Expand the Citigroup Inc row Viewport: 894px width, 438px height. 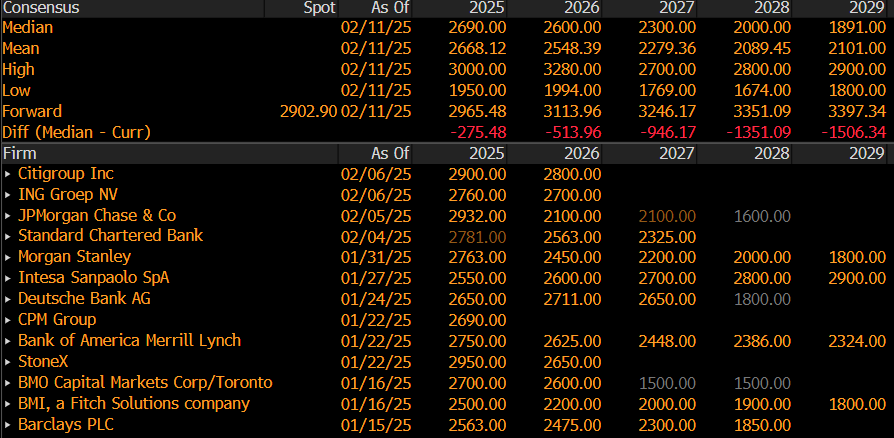7,174
